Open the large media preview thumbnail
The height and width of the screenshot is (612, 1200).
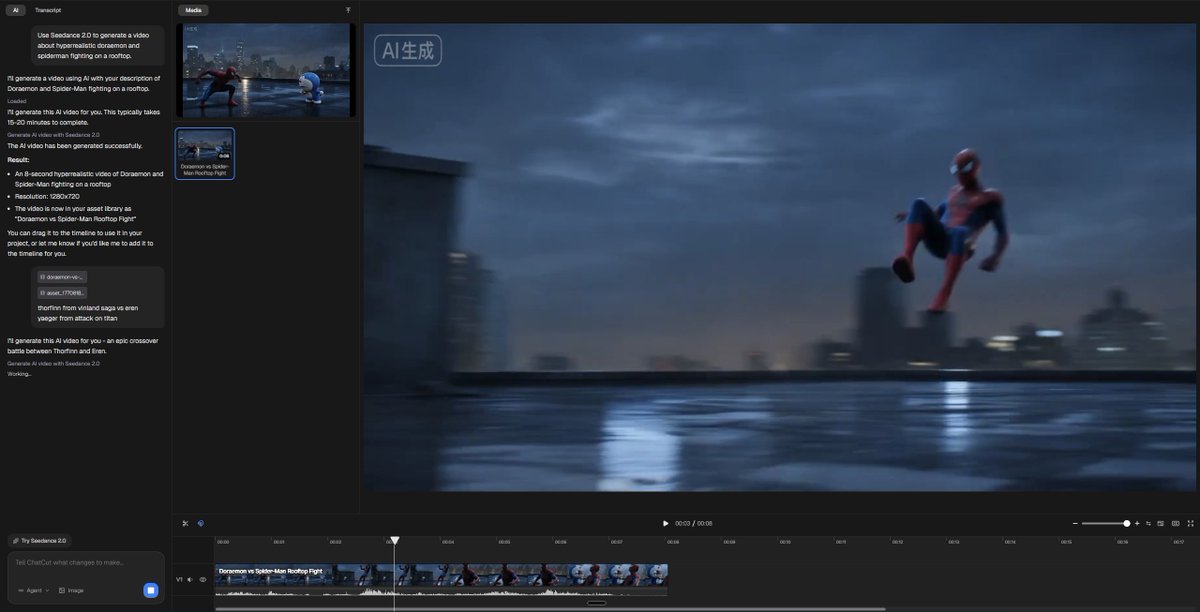[x=267, y=70]
